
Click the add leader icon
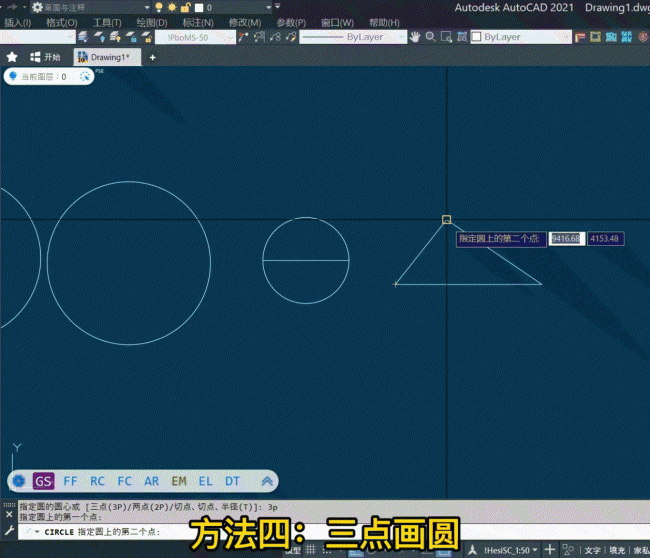click(260, 37)
